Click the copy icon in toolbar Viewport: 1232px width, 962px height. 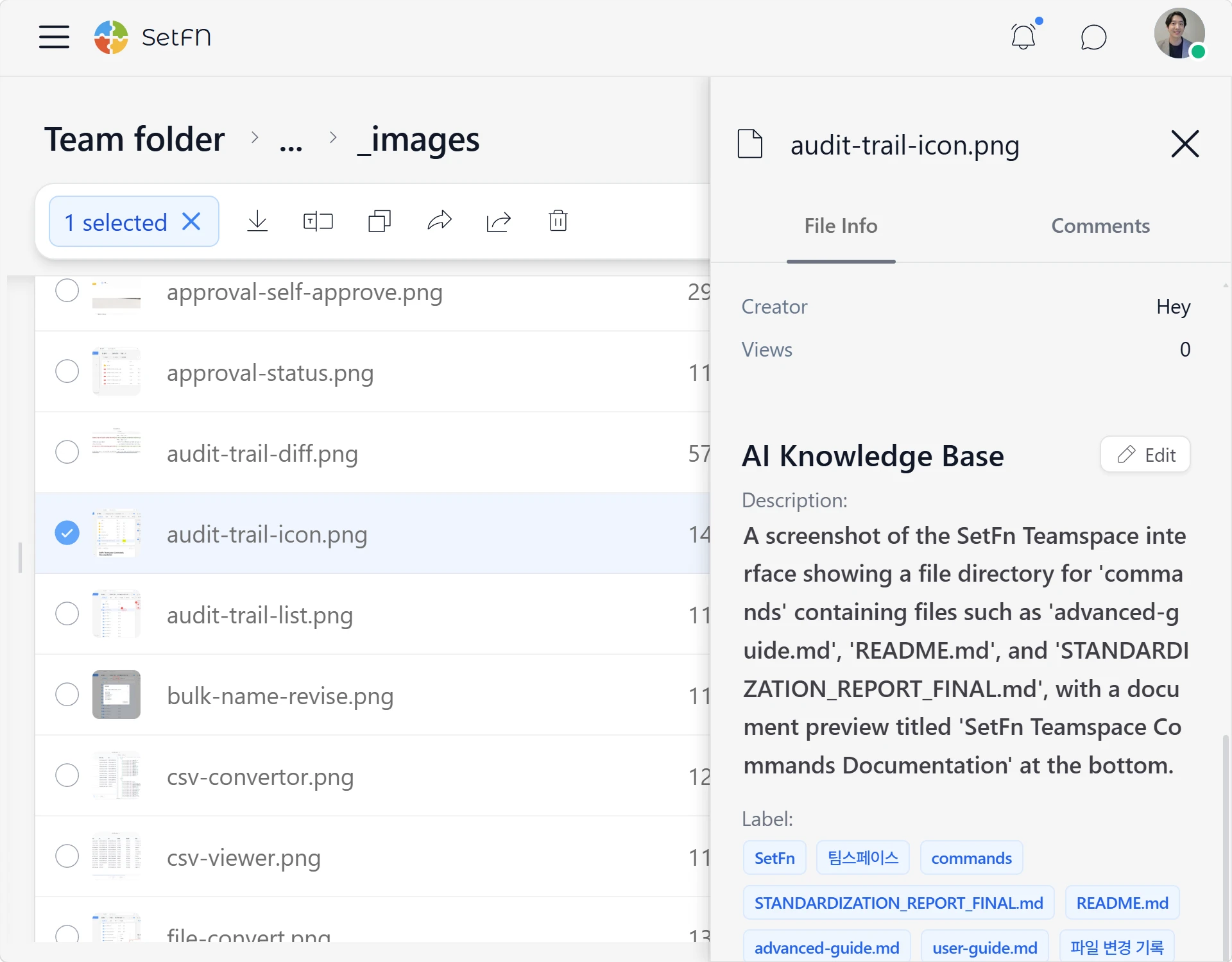click(x=379, y=221)
